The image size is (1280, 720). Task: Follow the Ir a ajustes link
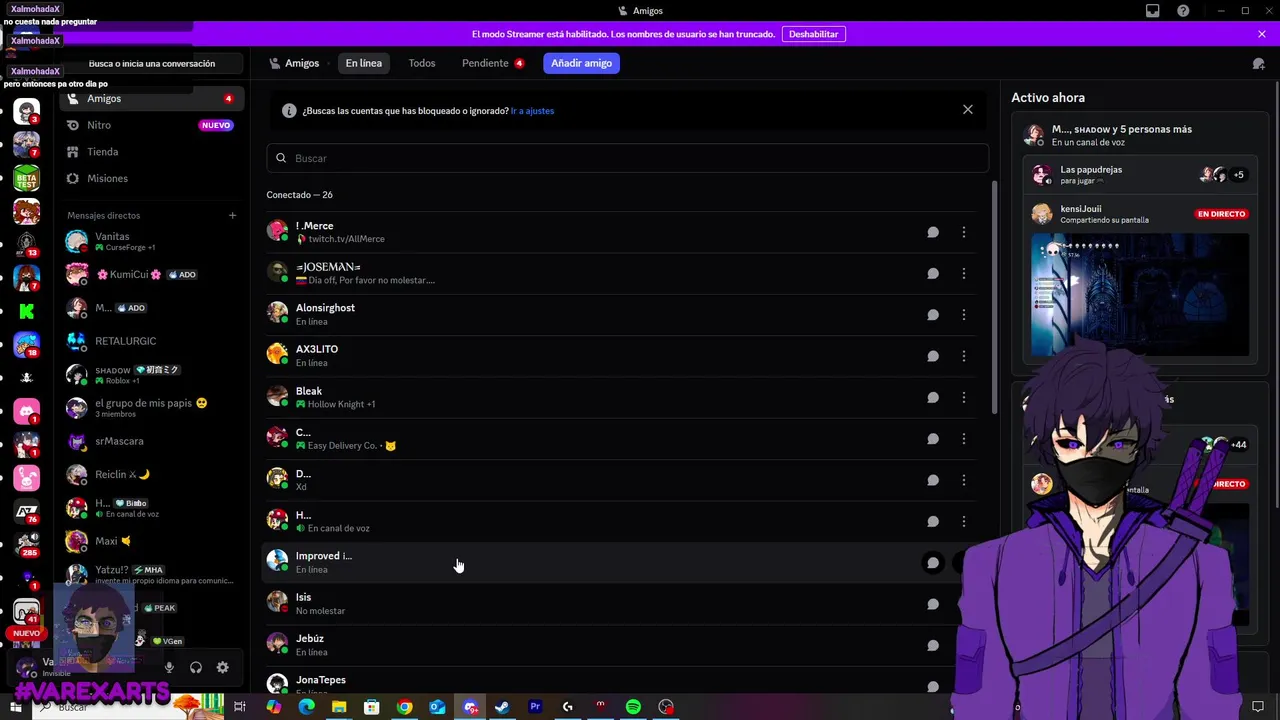click(532, 111)
